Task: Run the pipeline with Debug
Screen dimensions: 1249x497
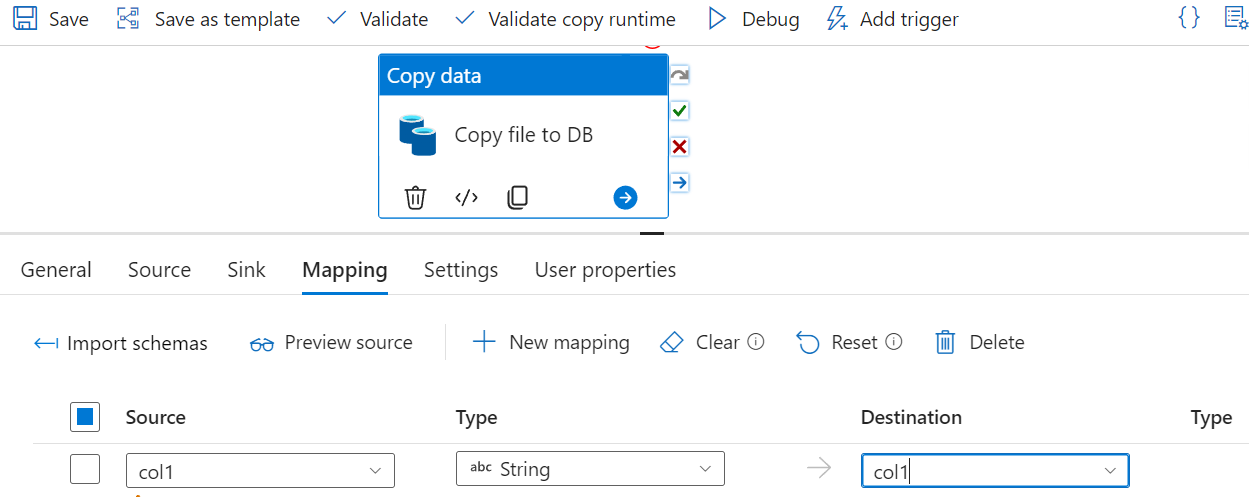Action: point(754,19)
